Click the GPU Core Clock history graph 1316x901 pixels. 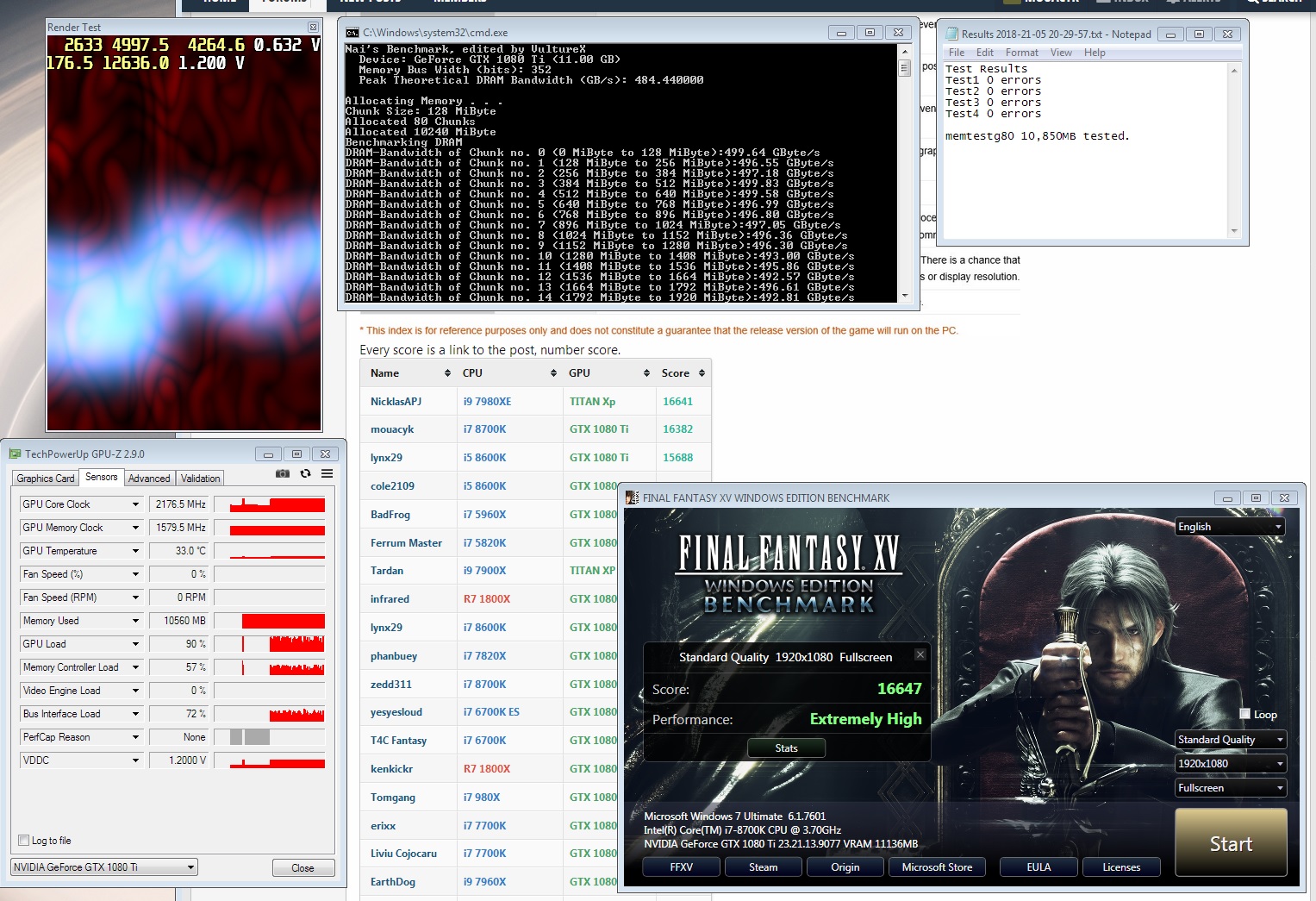coord(270,504)
